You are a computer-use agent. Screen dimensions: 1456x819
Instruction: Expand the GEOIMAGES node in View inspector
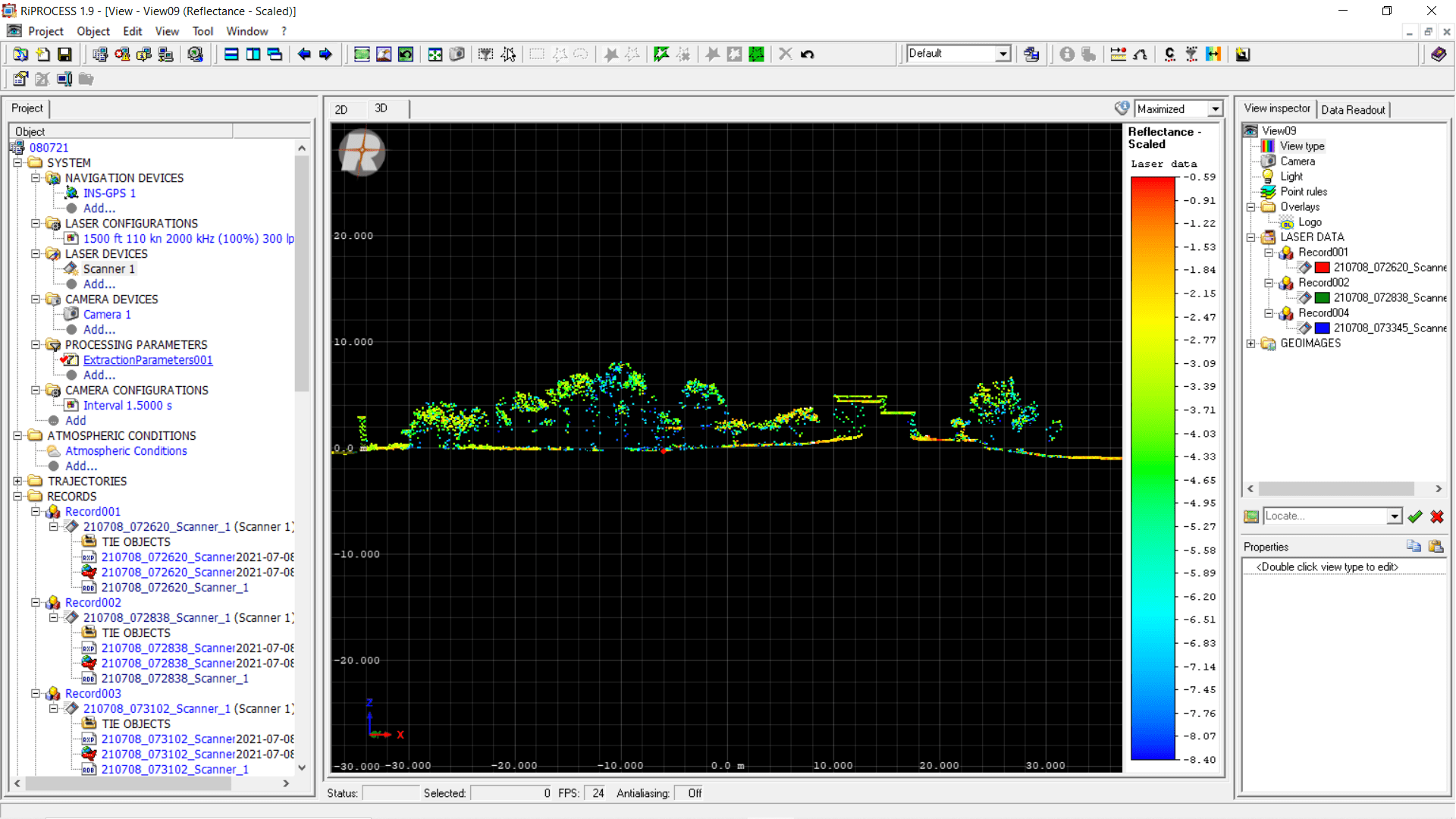[x=1251, y=344]
